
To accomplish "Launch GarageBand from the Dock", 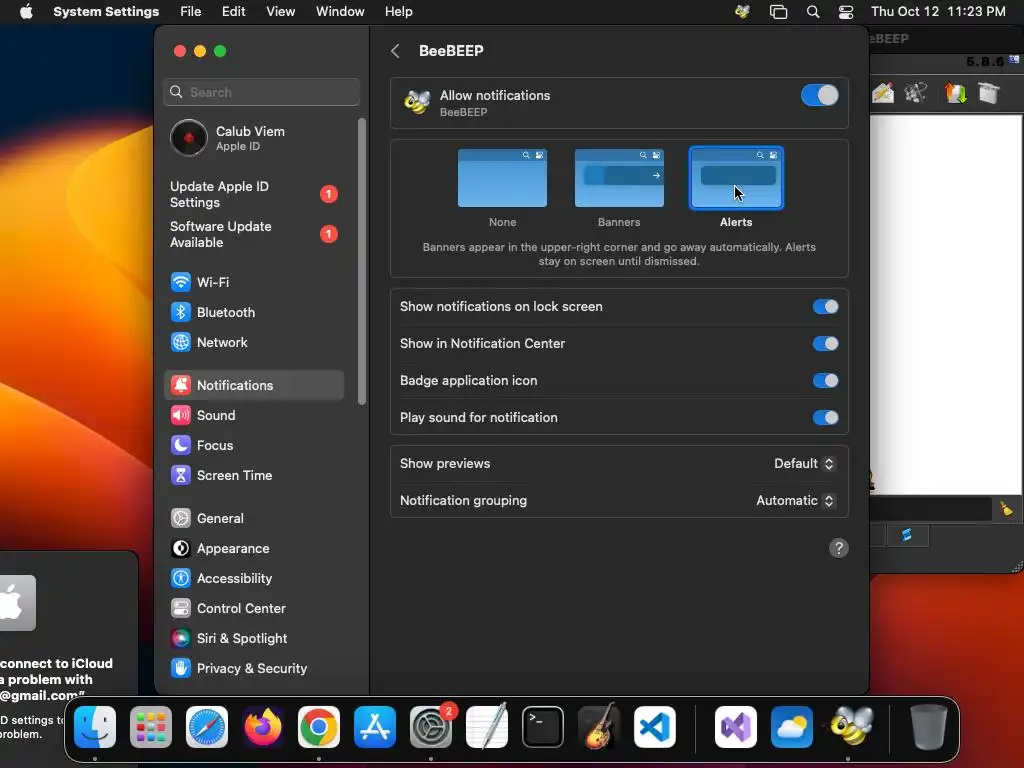I will pos(599,727).
